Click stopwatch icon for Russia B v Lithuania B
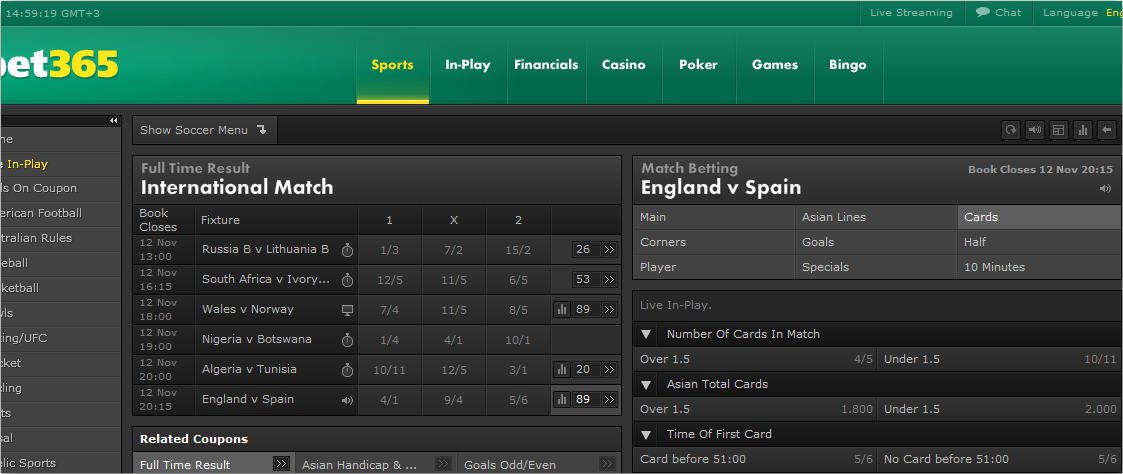This screenshot has width=1123, height=474. [347, 250]
